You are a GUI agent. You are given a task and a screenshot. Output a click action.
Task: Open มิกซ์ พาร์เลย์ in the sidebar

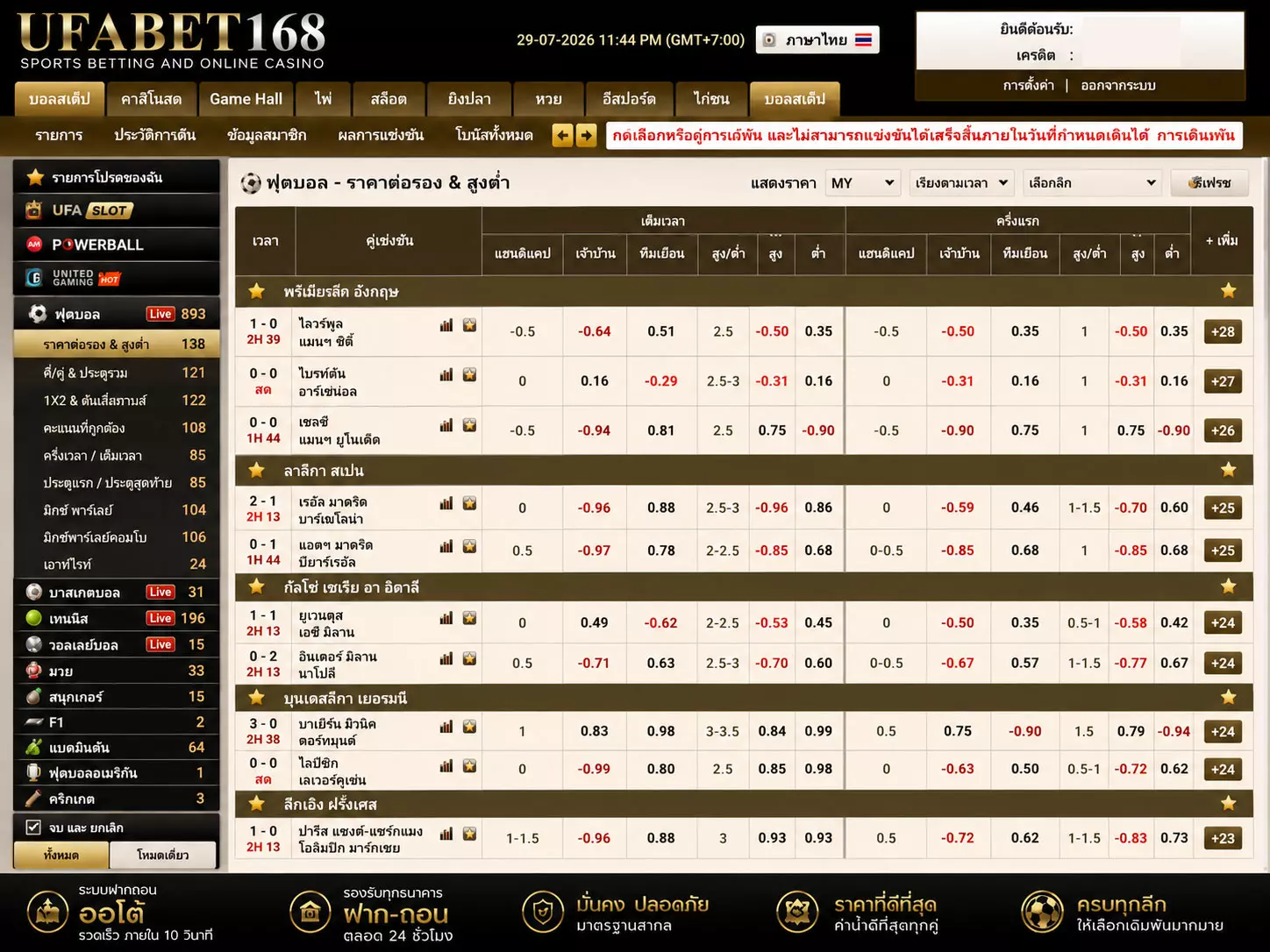117,509
